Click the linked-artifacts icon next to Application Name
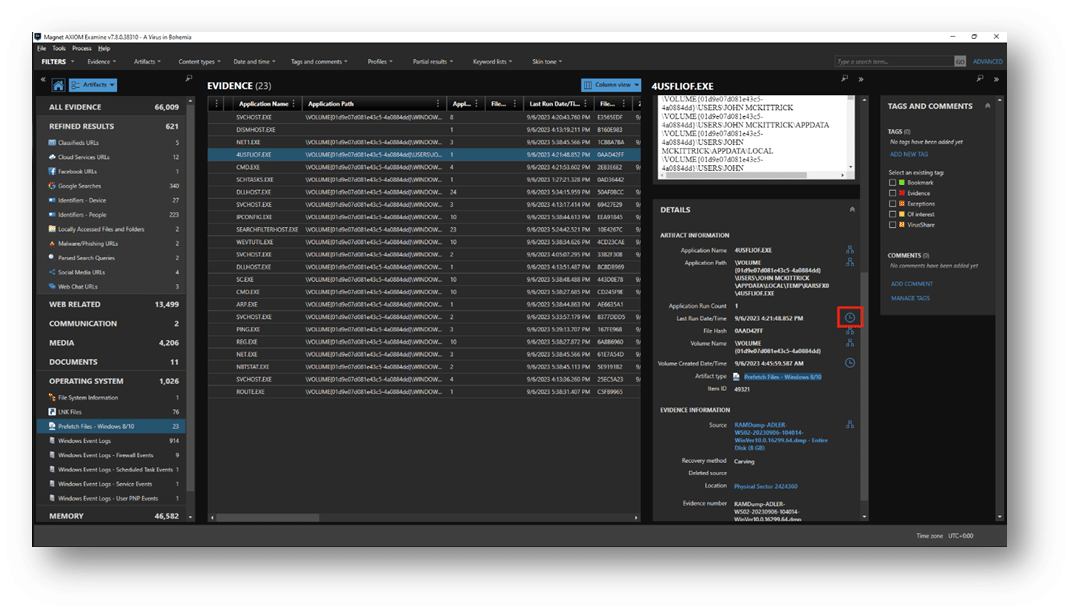1072x612 pixels. [x=849, y=249]
